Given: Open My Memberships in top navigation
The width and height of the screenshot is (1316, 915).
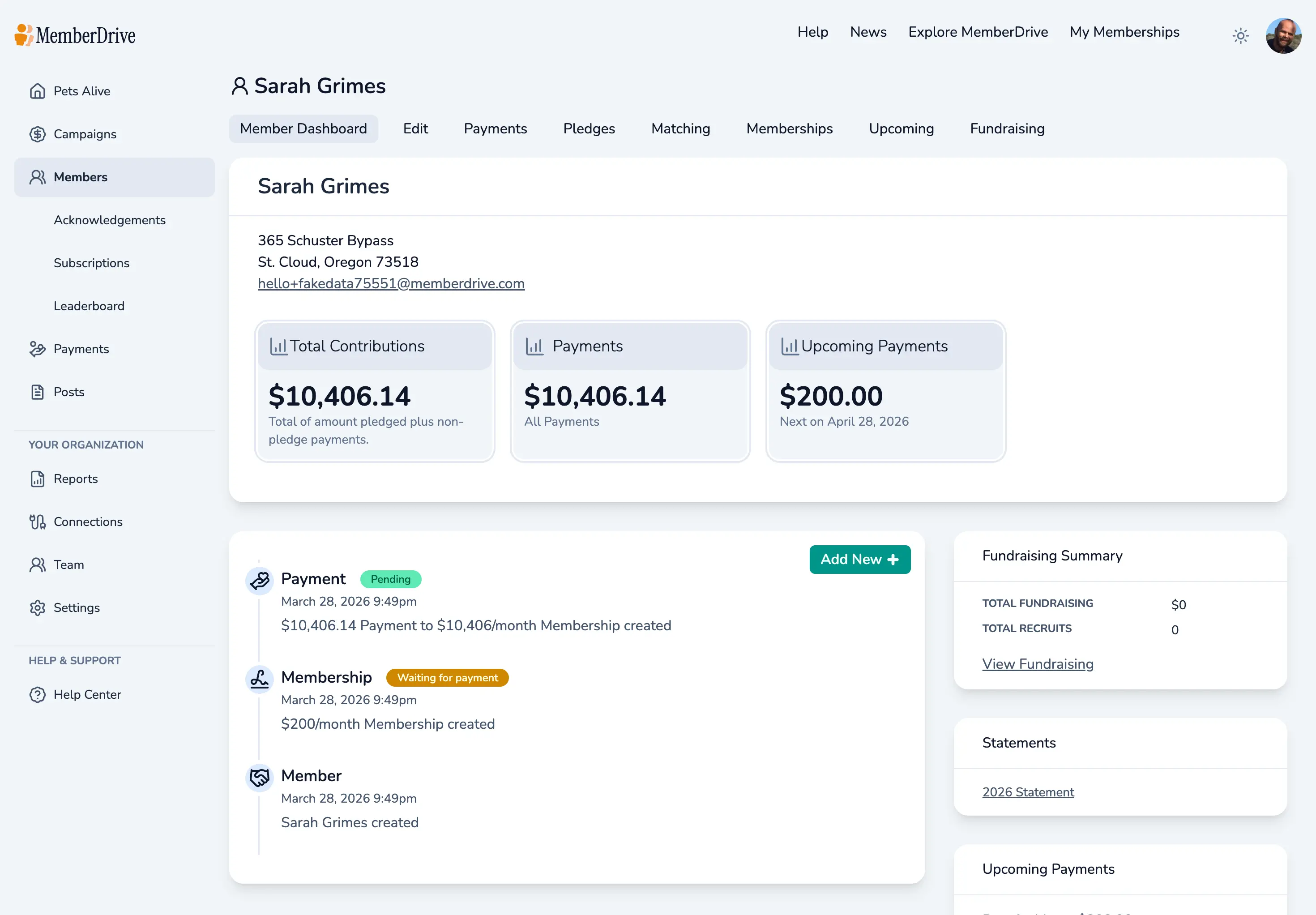Looking at the screenshot, I should tap(1124, 32).
